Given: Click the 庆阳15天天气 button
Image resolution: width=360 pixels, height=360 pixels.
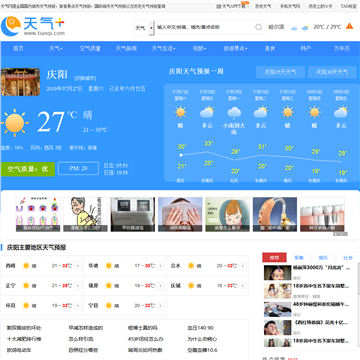Looking at the screenshot, I should pos(280,72).
